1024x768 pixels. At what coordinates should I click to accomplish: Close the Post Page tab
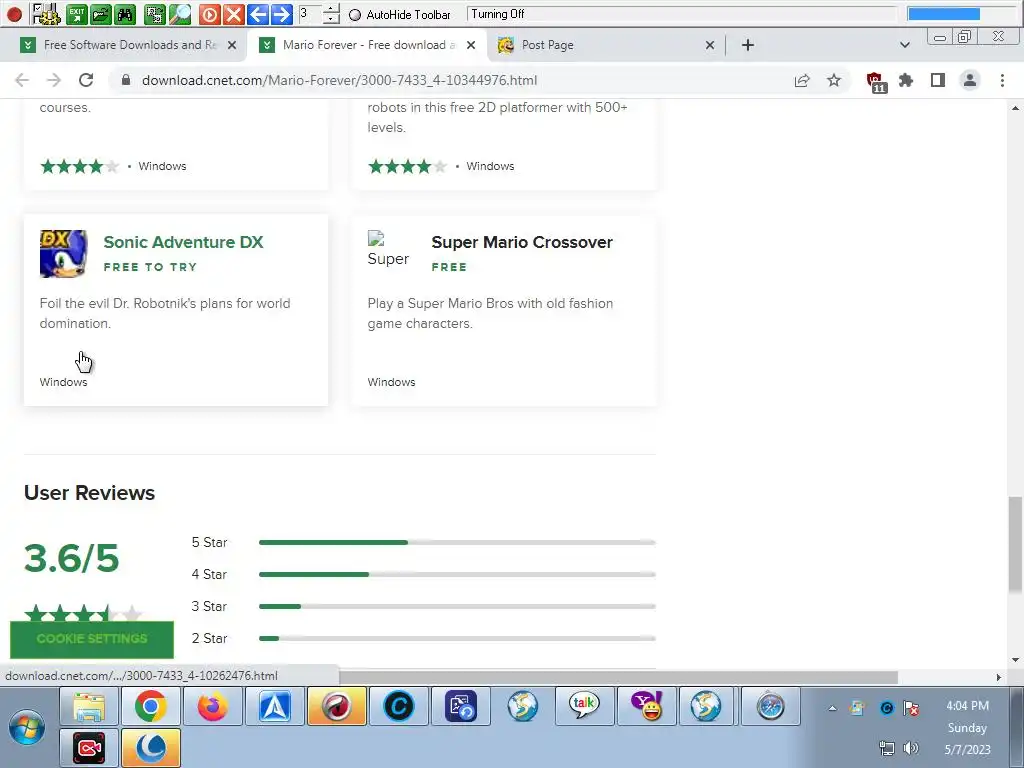pyautogui.click(x=710, y=45)
